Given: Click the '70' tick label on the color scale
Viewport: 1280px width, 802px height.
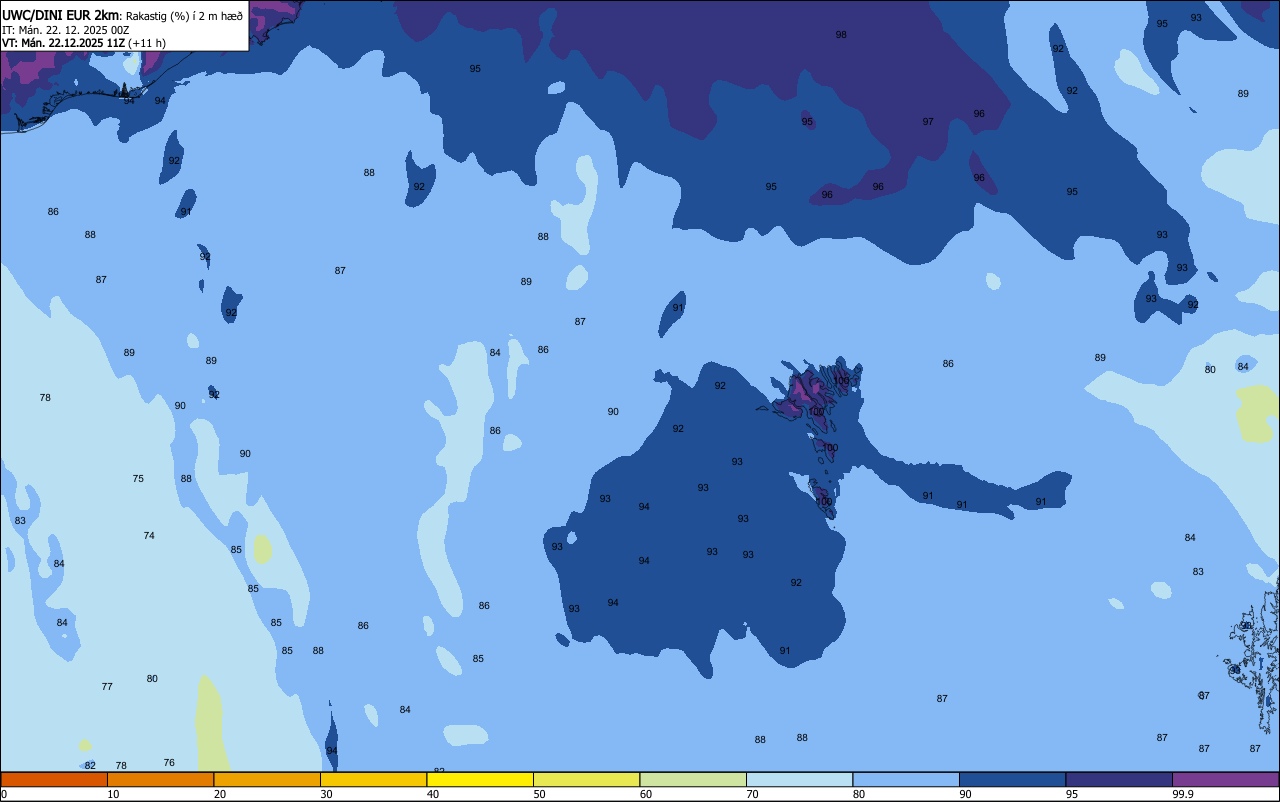Looking at the screenshot, I should pos(752,794).
